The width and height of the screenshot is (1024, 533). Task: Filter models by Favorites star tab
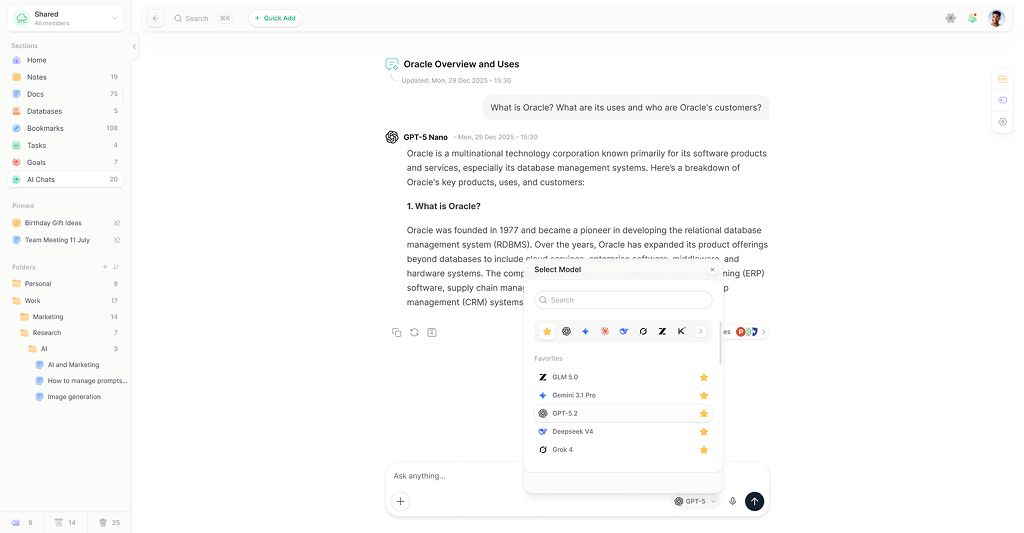point(547,332)
